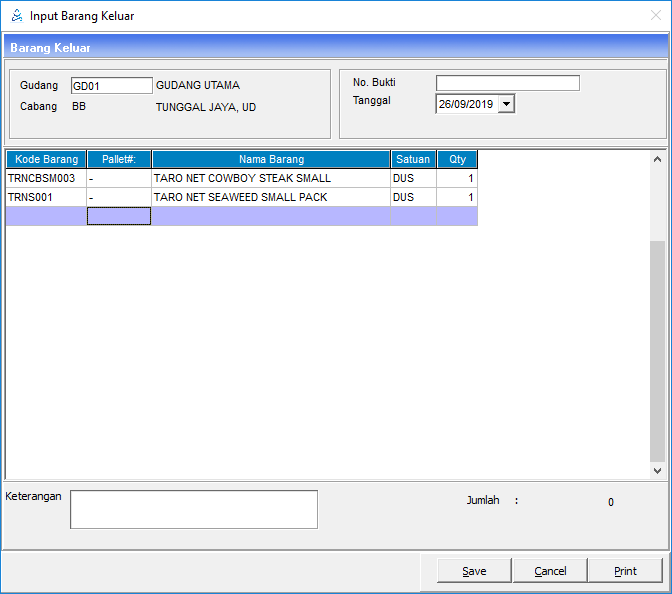
Task: Click the Tanggal date field
Action: pyautogui.click(x=466, y=104)
